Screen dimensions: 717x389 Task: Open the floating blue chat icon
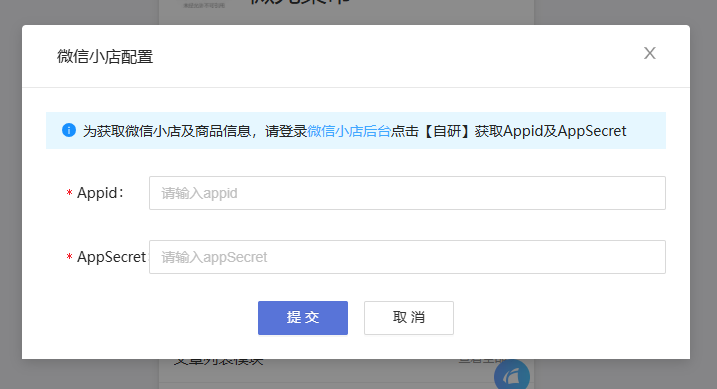click(x=512, y=376)
